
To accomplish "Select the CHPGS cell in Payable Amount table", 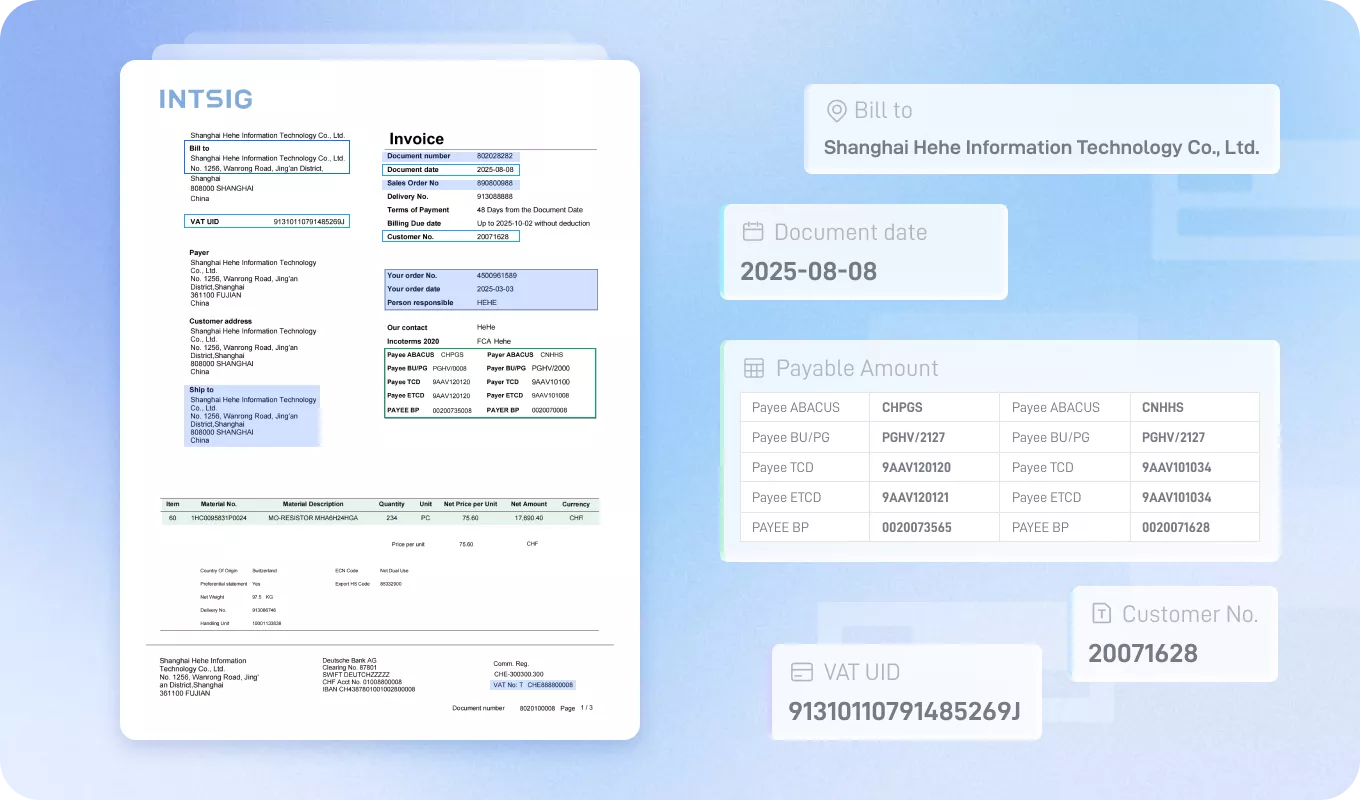I will [902, 407].
